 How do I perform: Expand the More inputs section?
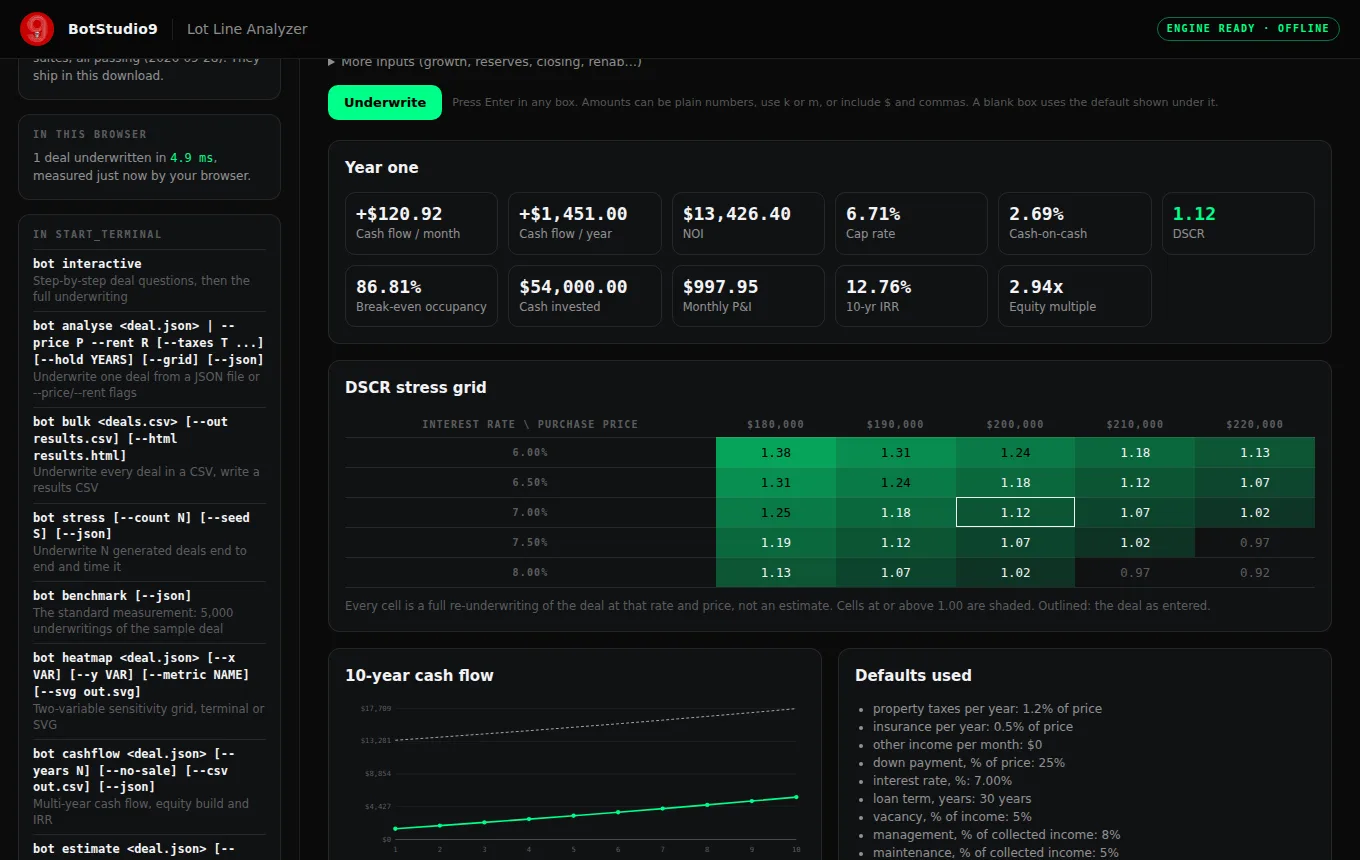[x=485, y=62]
